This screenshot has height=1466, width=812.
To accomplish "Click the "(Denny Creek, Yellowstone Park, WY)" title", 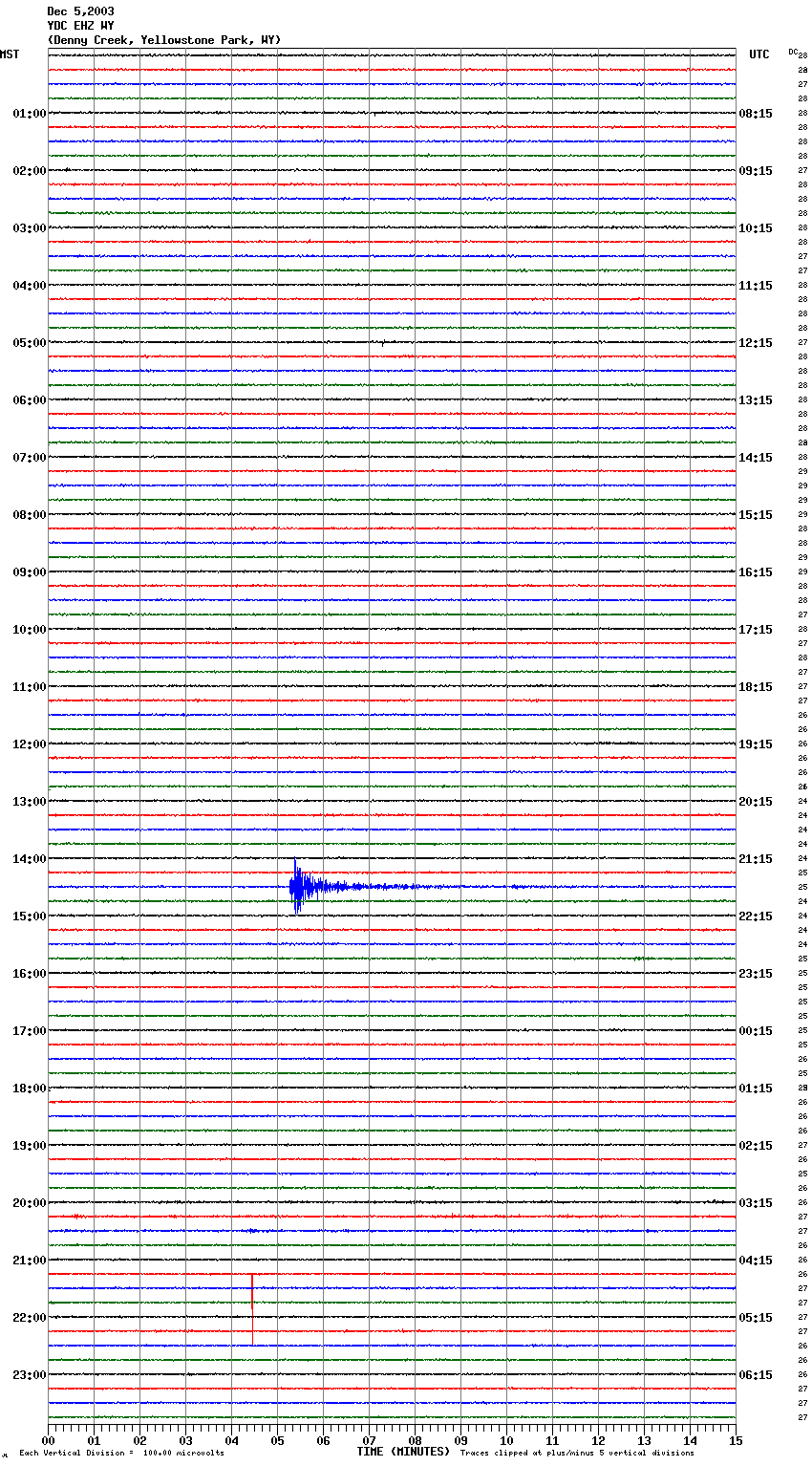I will [x=164, y=40].
